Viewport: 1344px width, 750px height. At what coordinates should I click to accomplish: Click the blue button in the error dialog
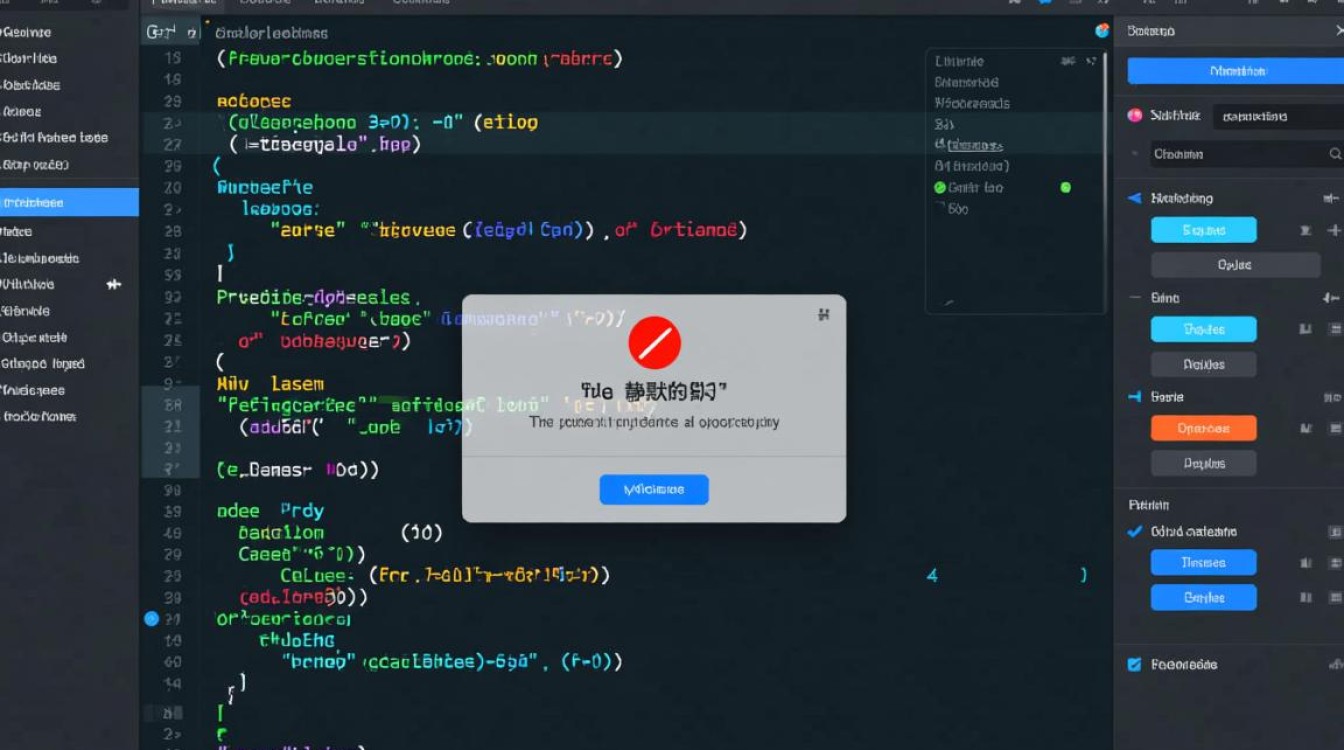pos(654,489)
